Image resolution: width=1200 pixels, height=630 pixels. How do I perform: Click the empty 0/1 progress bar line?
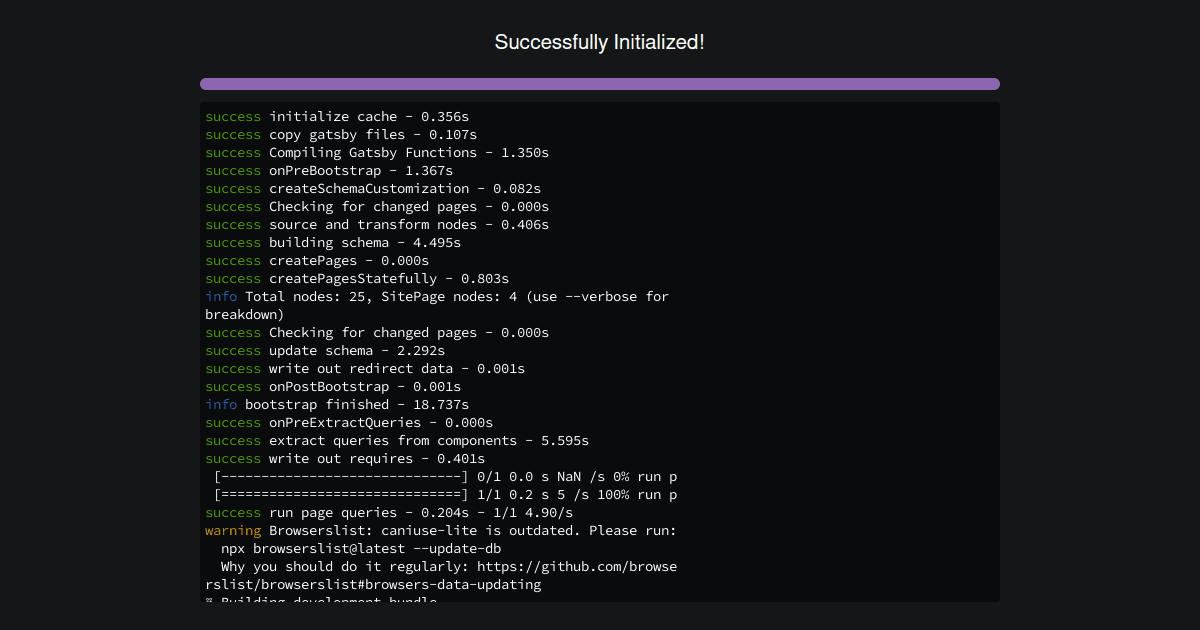(400, 476)
